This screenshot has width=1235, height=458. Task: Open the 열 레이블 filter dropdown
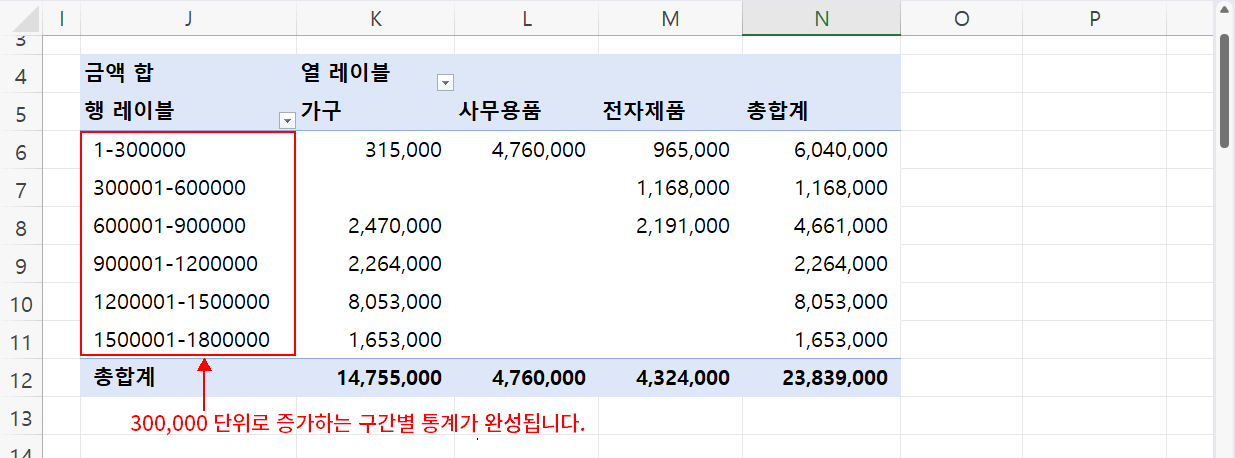(446, 83)
